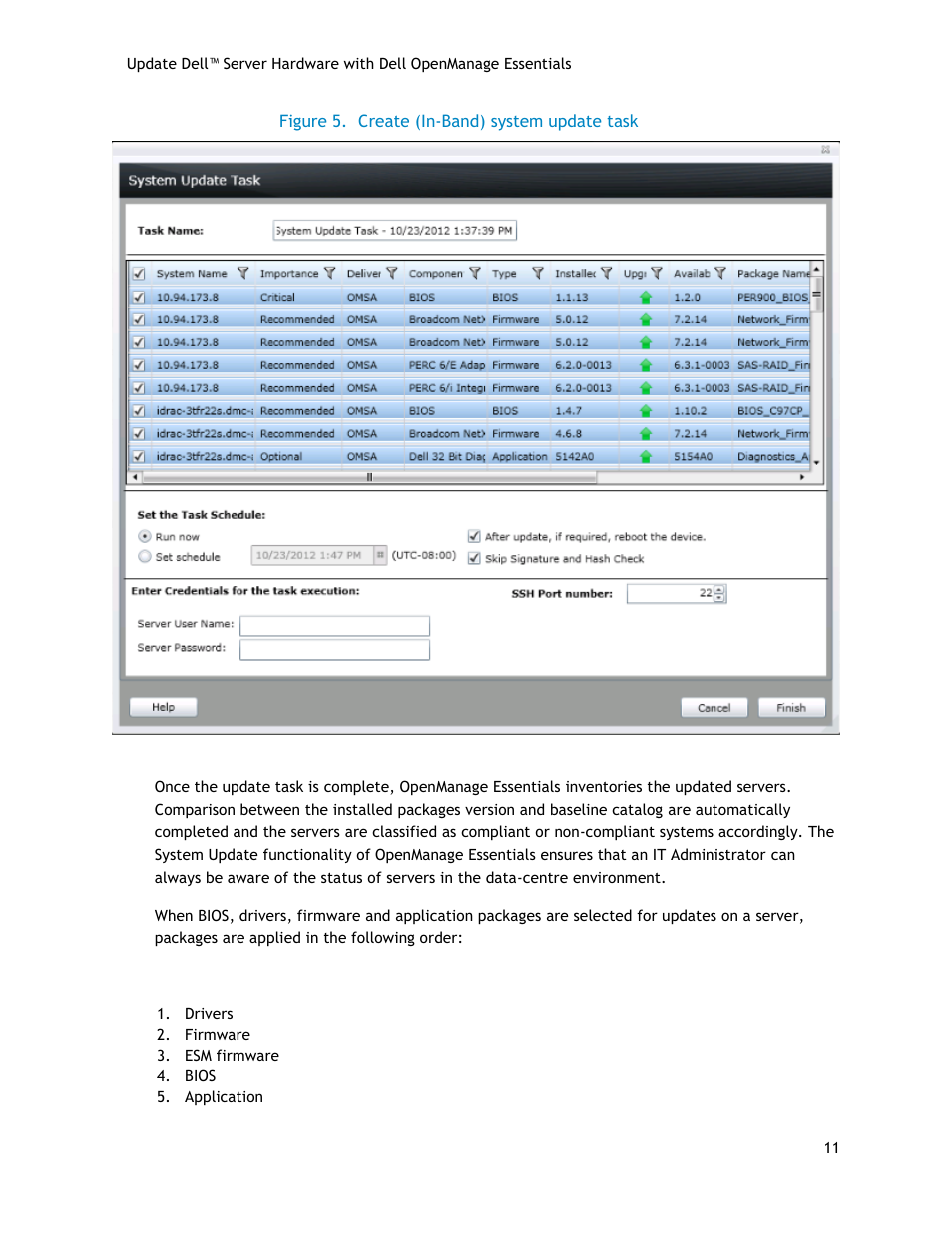Toggle the select-all header checkbox
The image size is (952, 1233).
pos(139,274)
